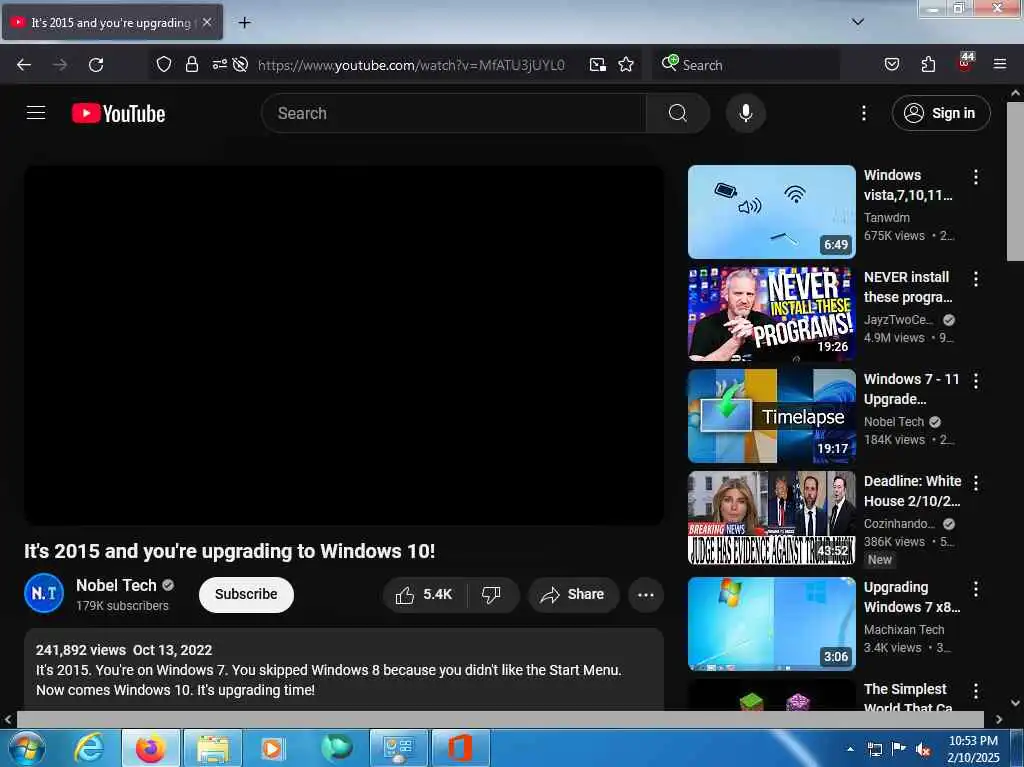The height and width of the screenshot is (767, 1024).
Task: Open the YouTube guide hamburger menu
Action: pyautogui.click(x=36, y=113)
